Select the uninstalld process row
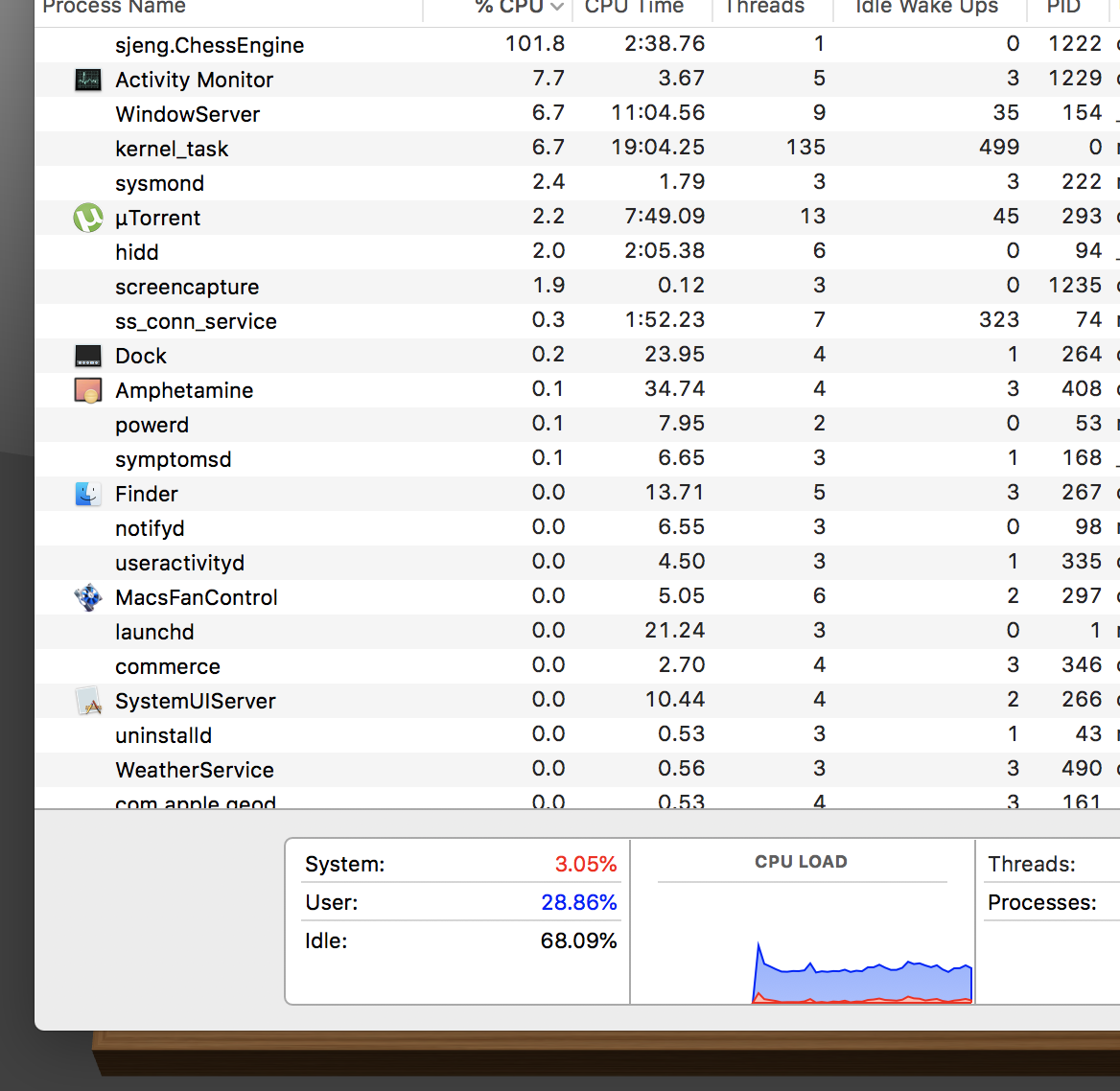1120x1091 pixels. pyautogui.click(x=577, y=734)
